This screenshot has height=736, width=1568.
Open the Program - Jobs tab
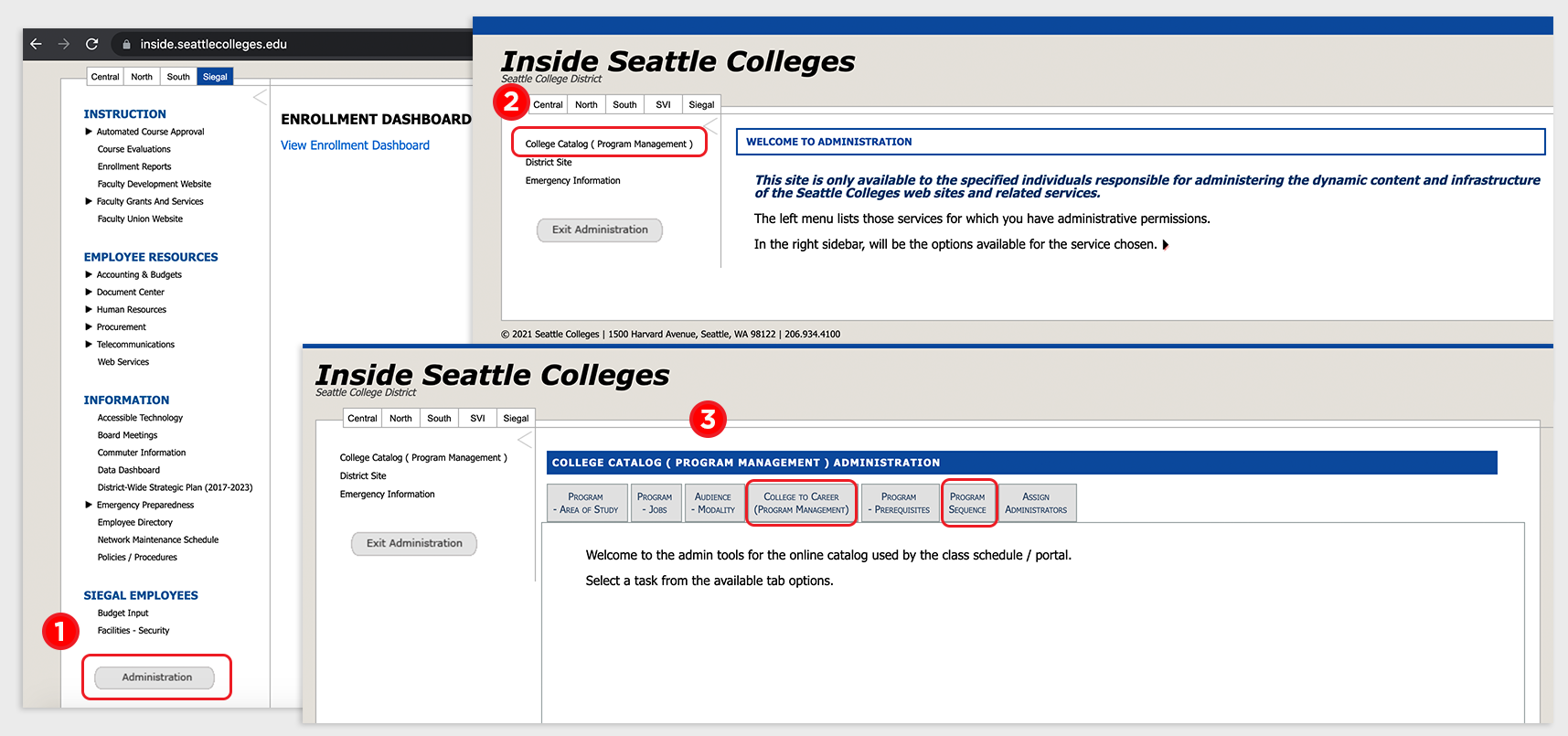[x=655, y=503]
